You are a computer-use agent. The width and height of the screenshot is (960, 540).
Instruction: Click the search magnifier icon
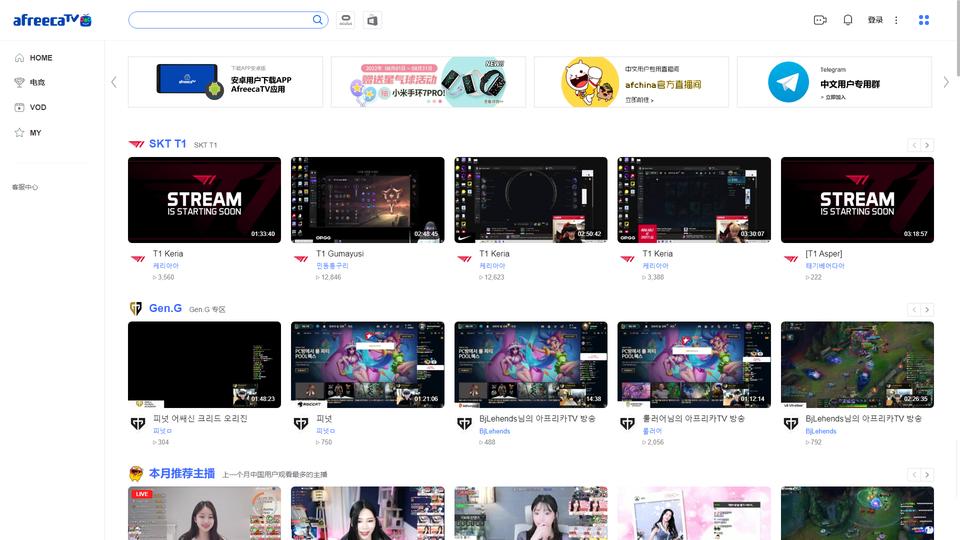pos(317,20)
